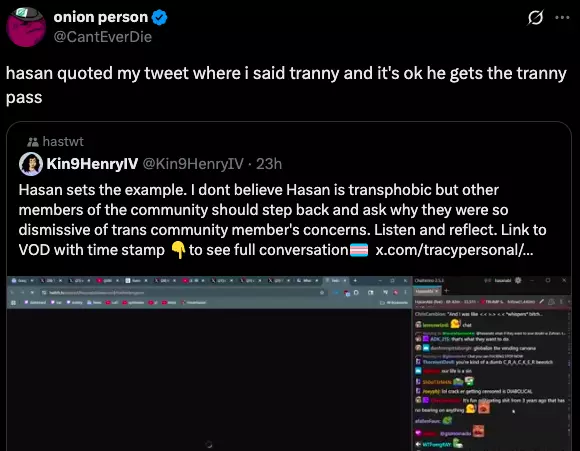Click the blue verified badge

[159, 17]
